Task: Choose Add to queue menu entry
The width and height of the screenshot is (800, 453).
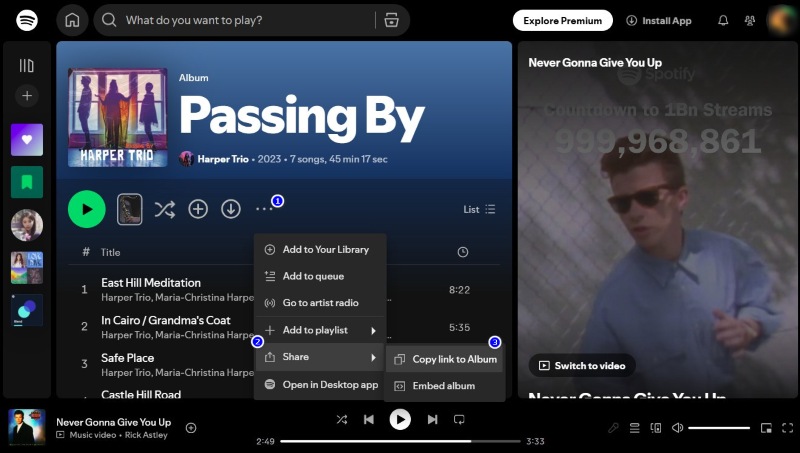Action: [320, 276]
